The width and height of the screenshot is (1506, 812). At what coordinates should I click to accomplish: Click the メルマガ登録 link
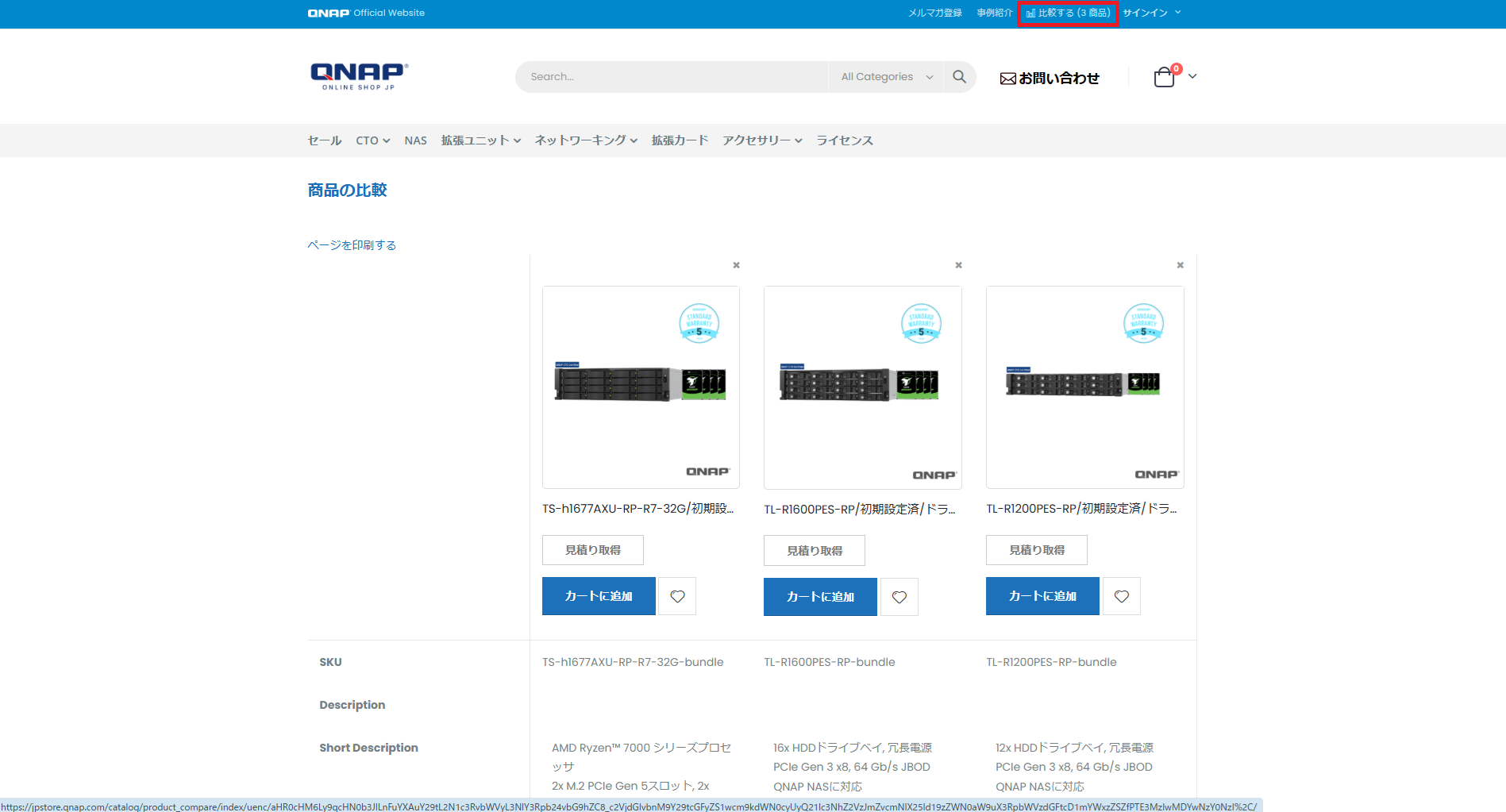pyautogui.click(x=935, y=13)
